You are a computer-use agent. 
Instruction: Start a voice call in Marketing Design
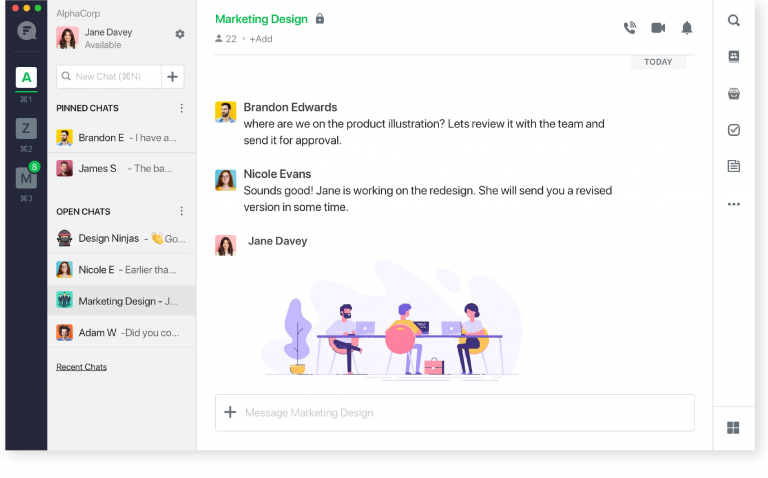point(630,28)
